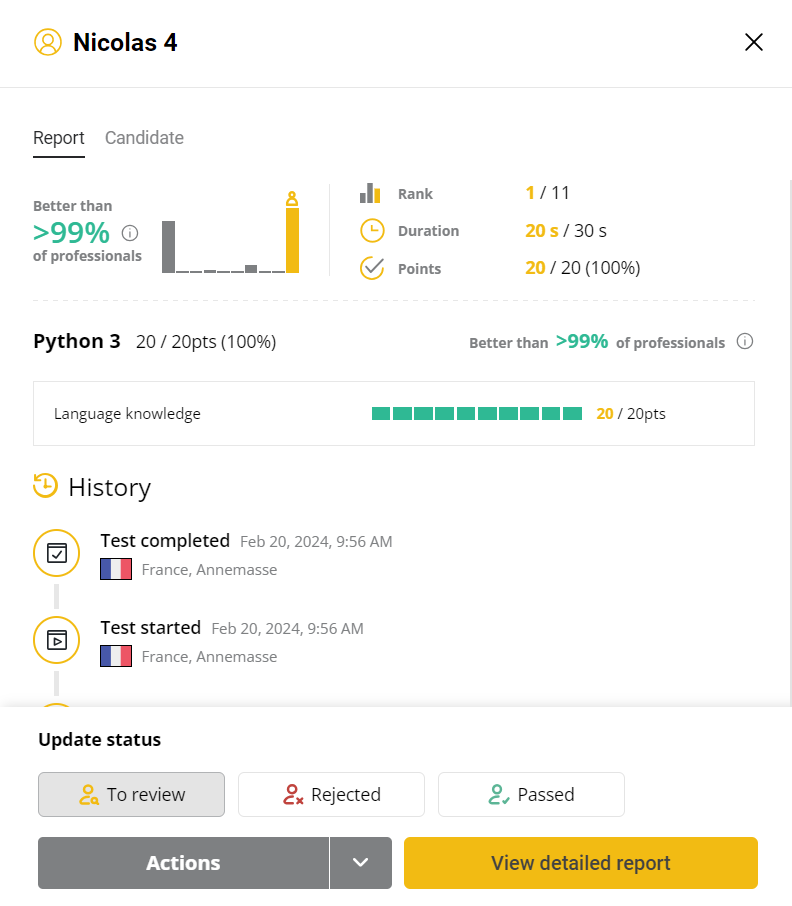Click the Language knowledge progress bar

tap(477, 413)
